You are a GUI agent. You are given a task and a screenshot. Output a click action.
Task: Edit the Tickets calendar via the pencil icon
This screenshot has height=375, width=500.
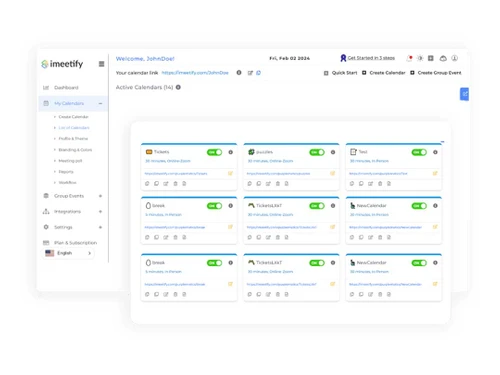click(x=166, y=184)
